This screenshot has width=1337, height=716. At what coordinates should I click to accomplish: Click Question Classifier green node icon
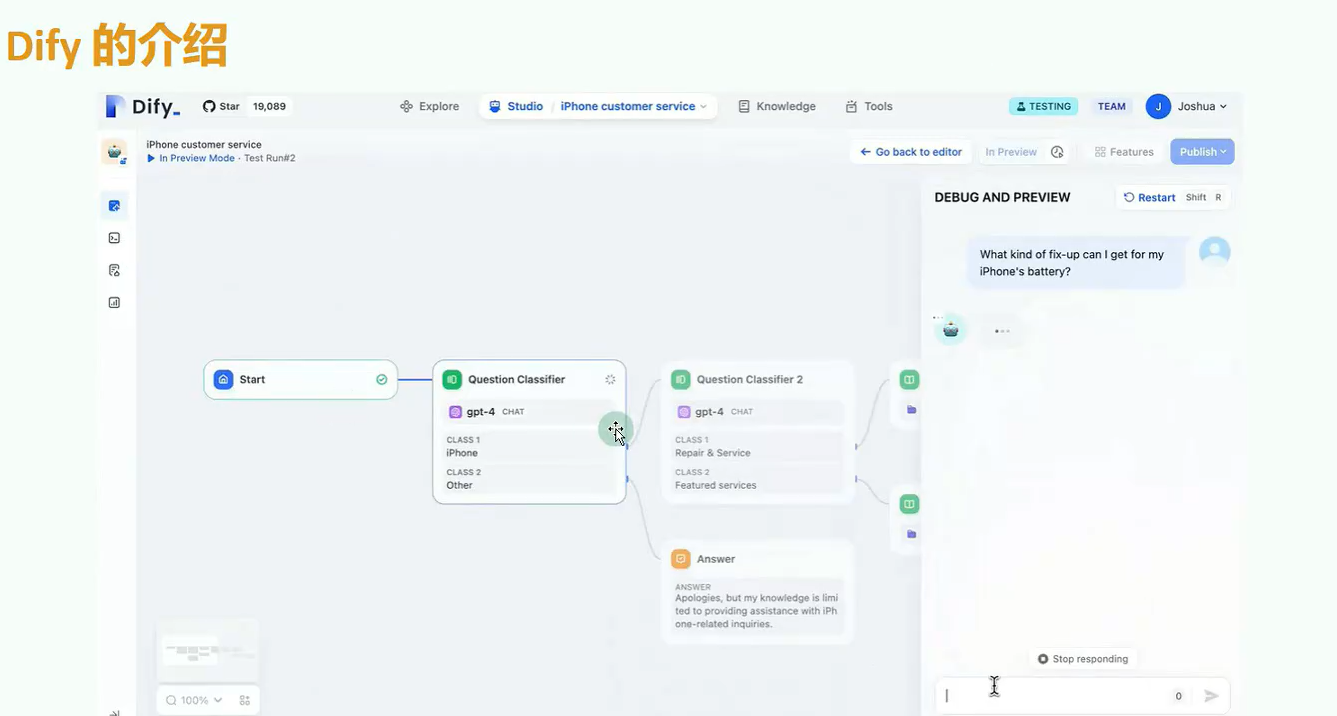pos(452,379)
